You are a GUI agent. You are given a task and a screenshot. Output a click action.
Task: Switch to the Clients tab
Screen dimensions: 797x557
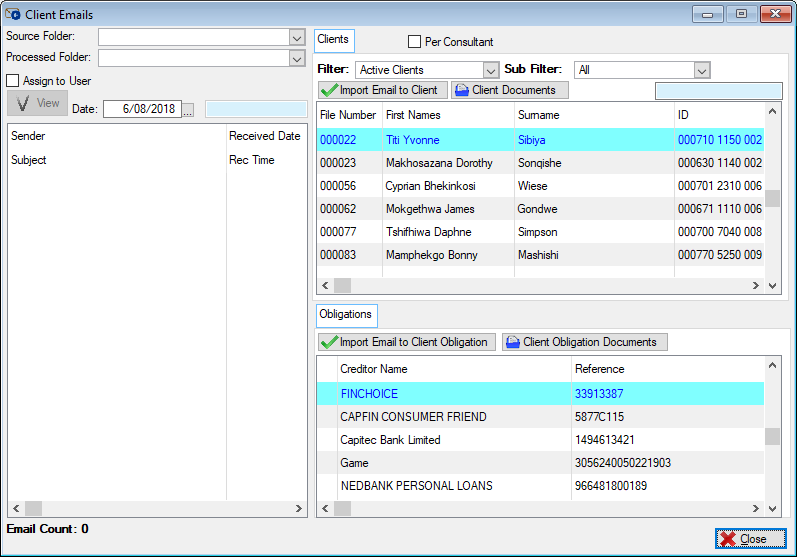coord(333,40)
